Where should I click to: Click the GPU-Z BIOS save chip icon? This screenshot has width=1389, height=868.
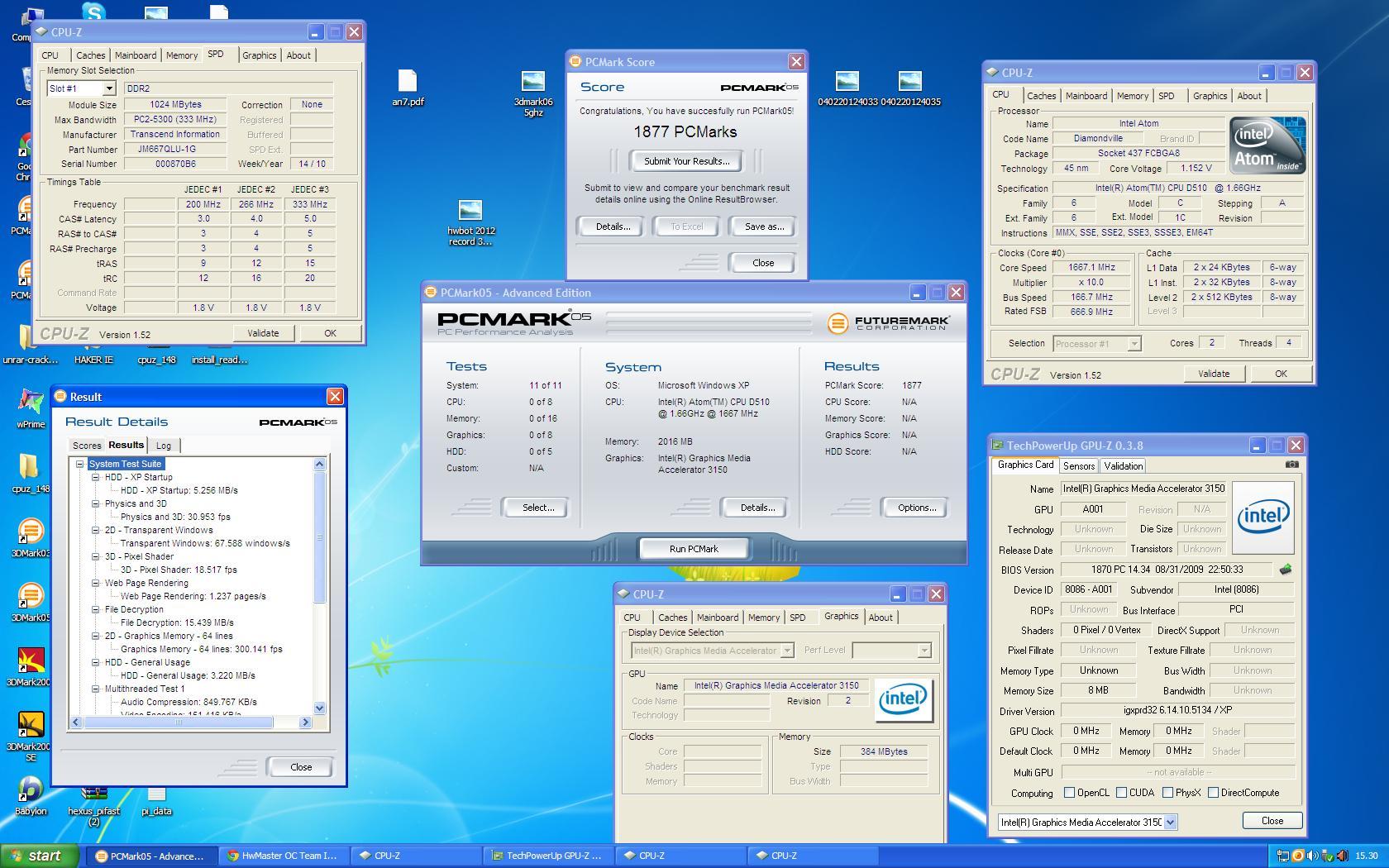point(1285,569)
